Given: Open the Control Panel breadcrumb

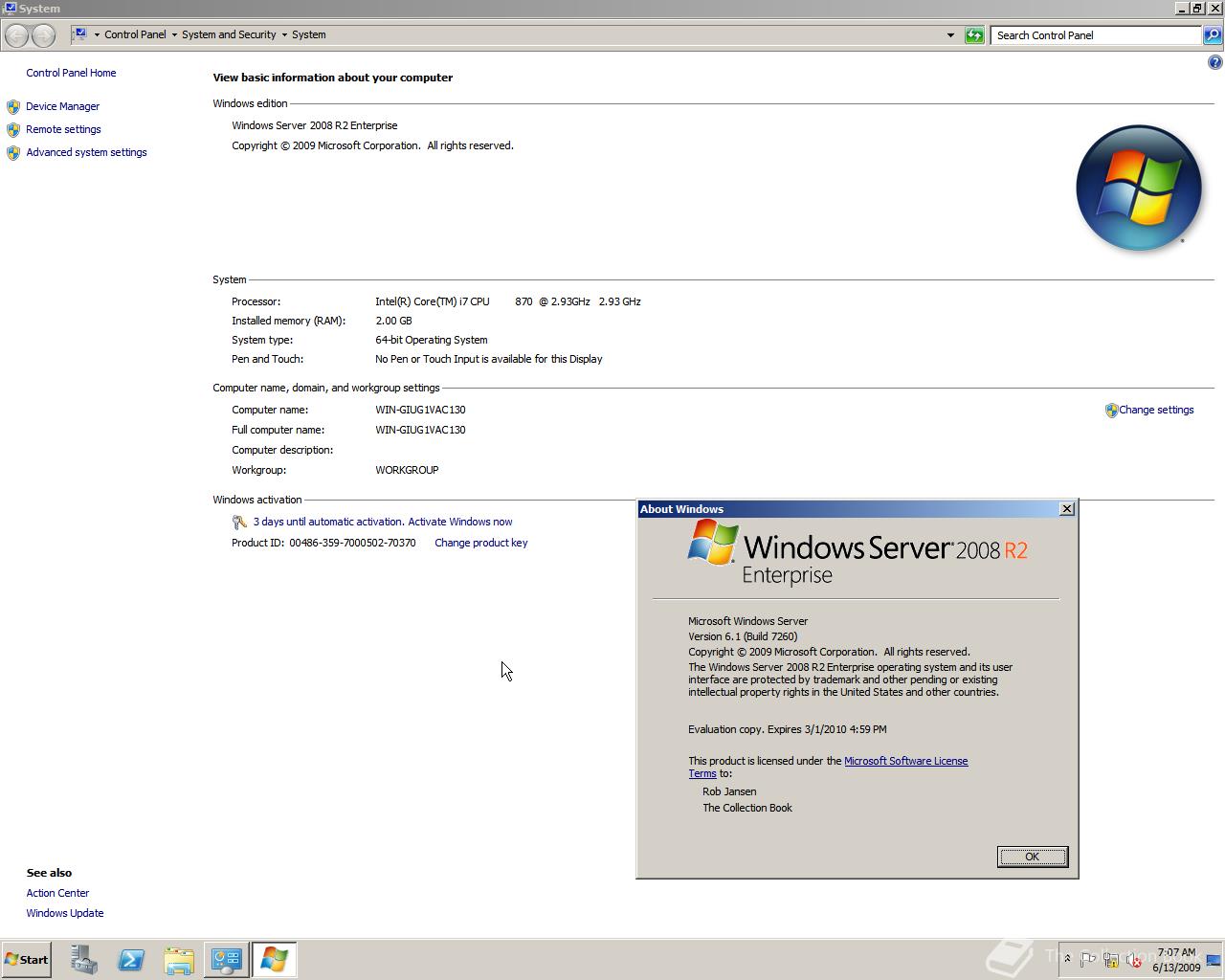Looking at the screenshot, I should (135, 34).
